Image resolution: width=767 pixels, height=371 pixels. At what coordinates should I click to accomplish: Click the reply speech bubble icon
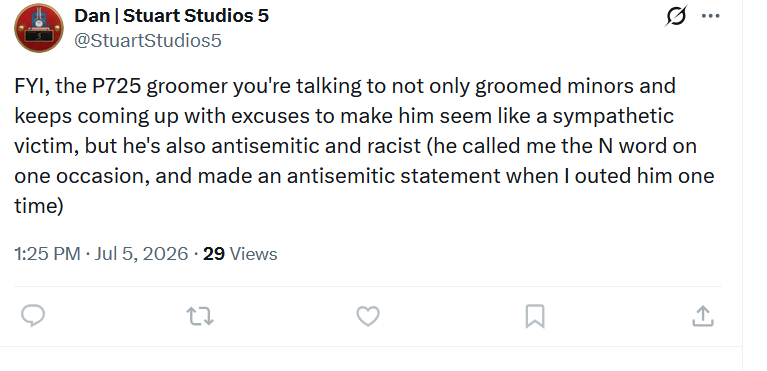coord(33,316)
